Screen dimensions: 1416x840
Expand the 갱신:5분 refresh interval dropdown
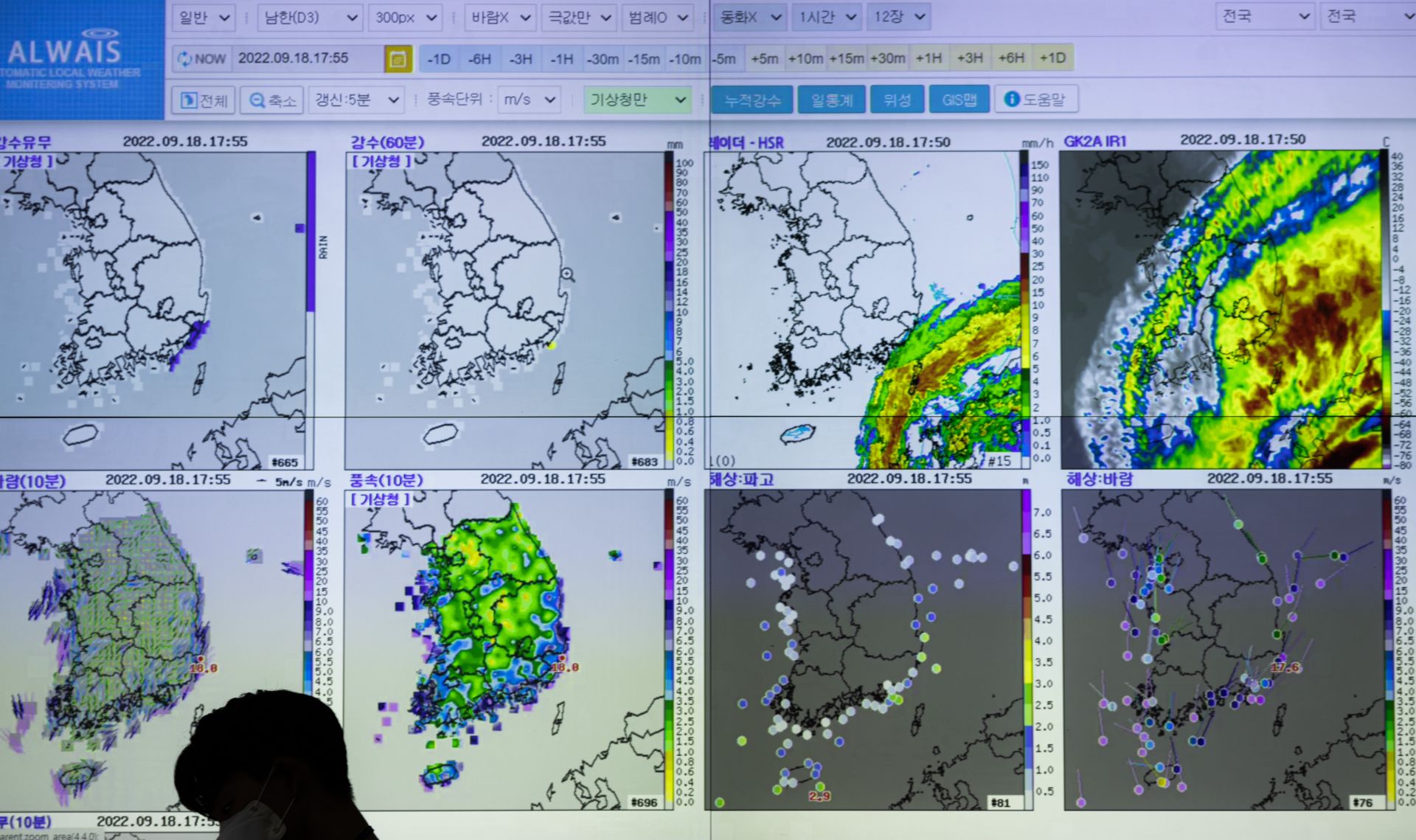[358, 100]
